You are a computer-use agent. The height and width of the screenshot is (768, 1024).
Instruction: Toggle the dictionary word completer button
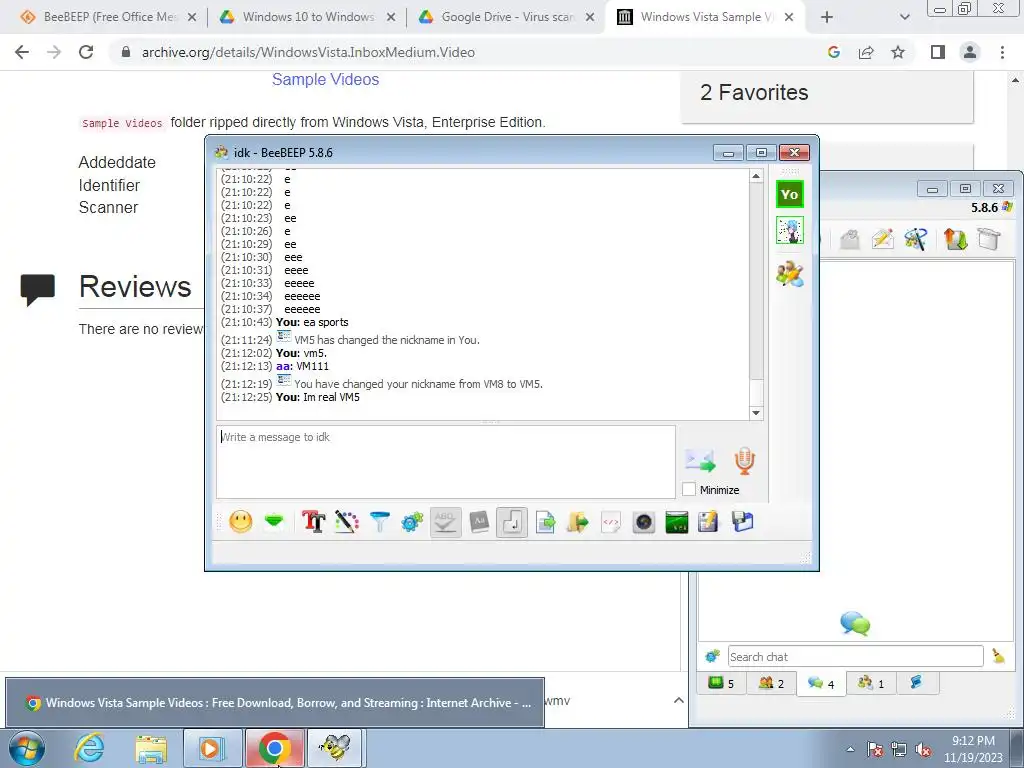pos(479,522)
